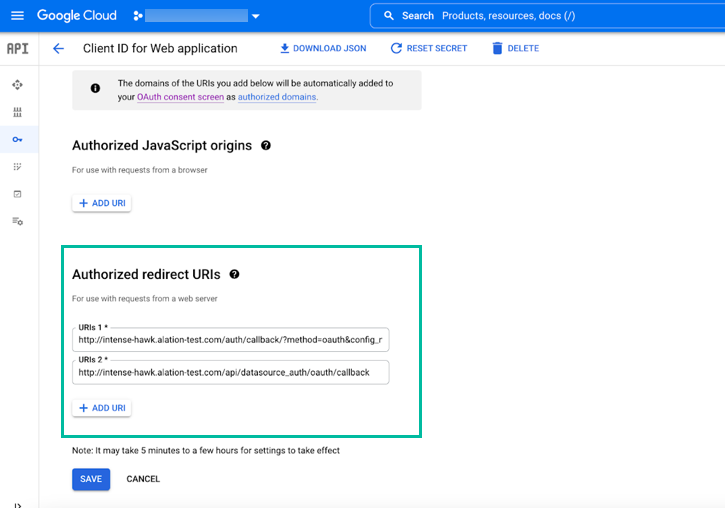The width and height of the screenshot is (725, 508).
Task: Open the domain verification checkbox icon
Action: [18, 194]
